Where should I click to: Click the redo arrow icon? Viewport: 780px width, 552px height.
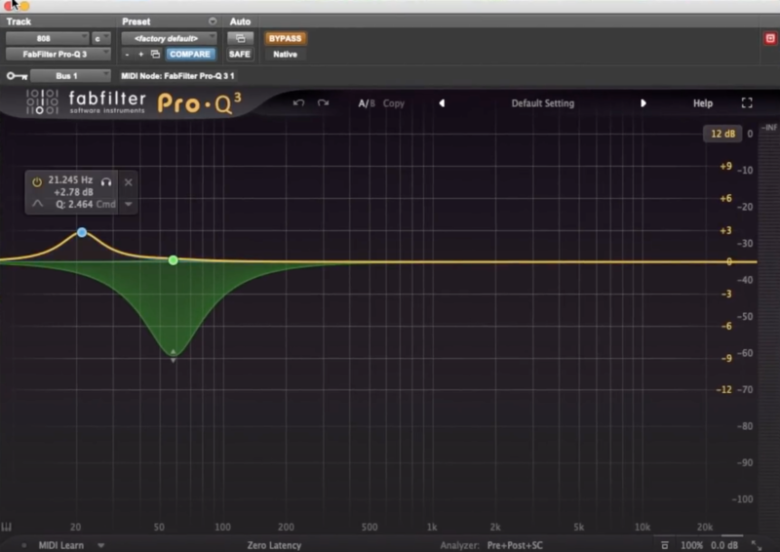[323, 103]
